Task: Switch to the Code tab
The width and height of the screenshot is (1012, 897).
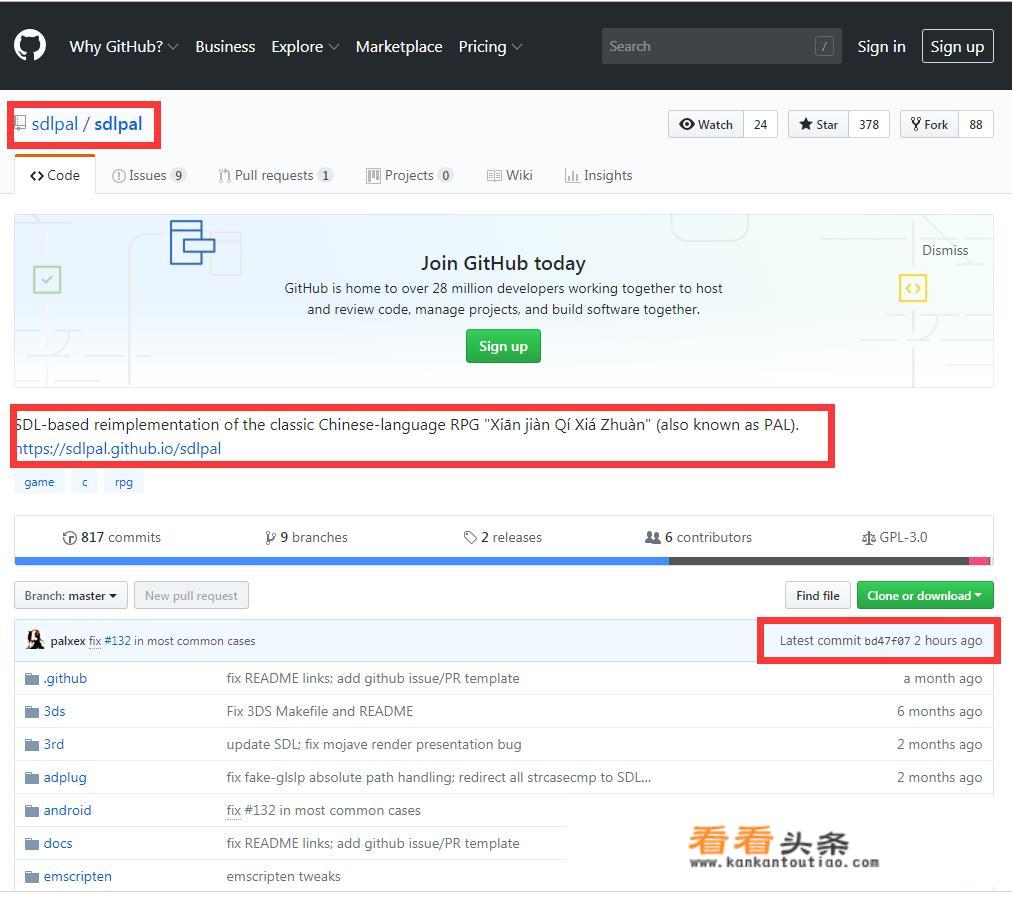Action: coord(55,175)
